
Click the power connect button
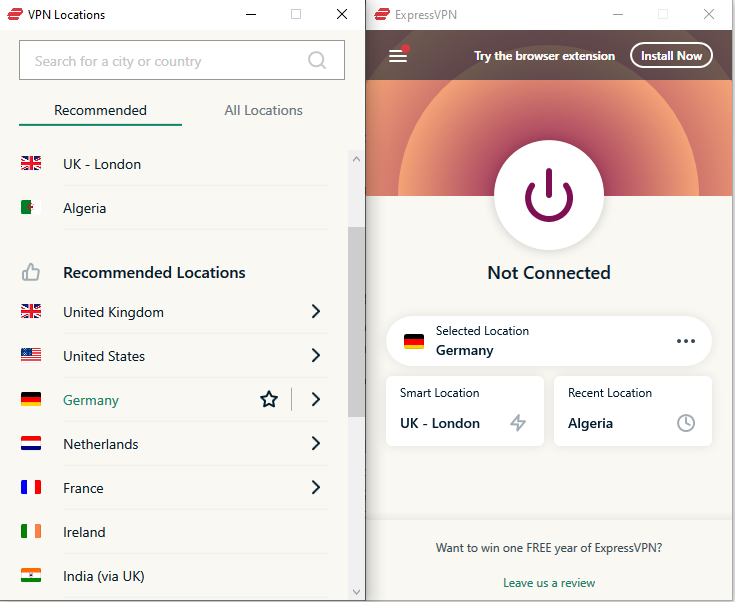coord(549,195)
